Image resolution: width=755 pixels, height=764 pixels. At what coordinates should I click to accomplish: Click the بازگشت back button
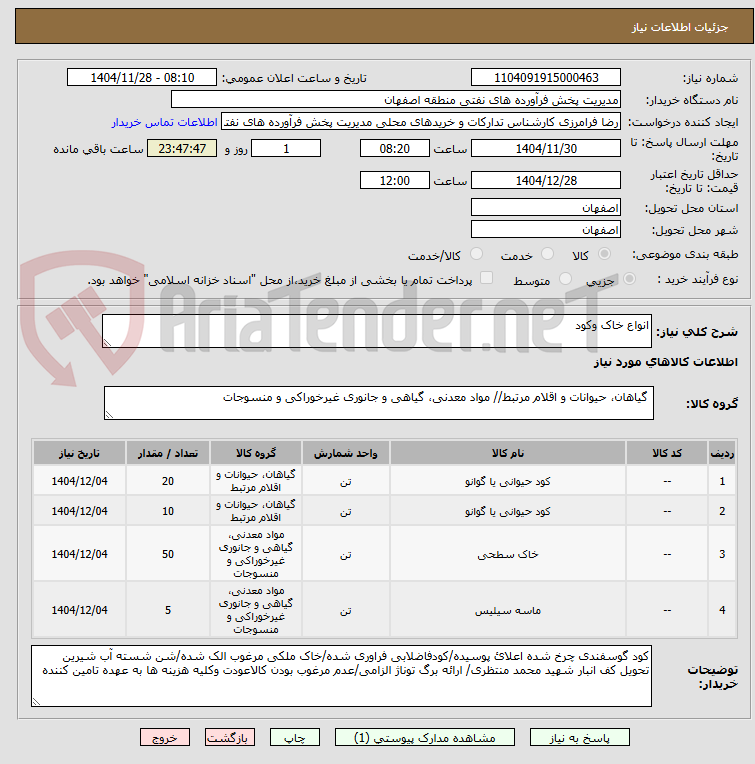click(x=230, y=738)
